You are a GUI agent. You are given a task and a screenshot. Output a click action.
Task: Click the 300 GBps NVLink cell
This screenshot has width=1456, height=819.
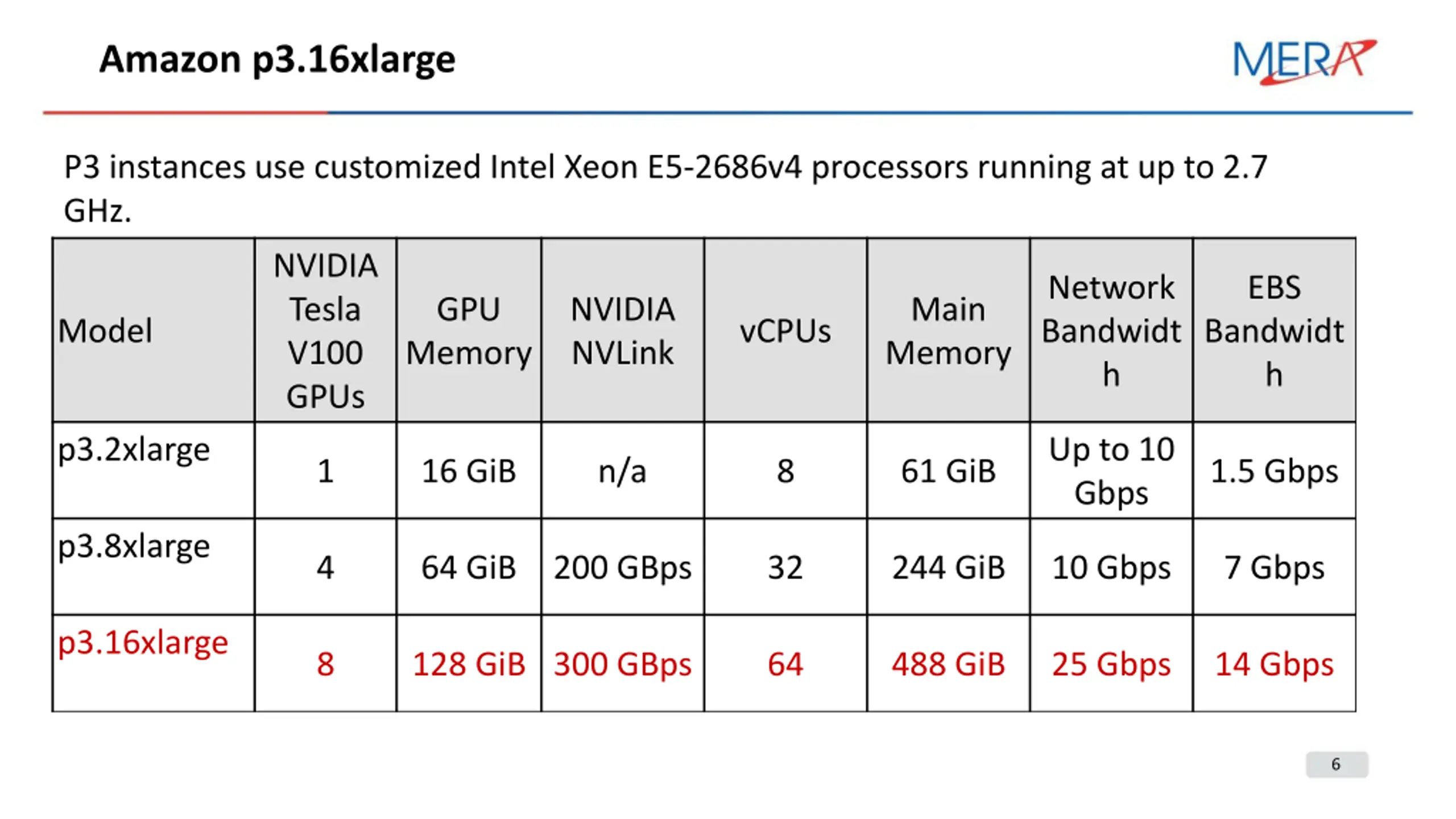623,663
